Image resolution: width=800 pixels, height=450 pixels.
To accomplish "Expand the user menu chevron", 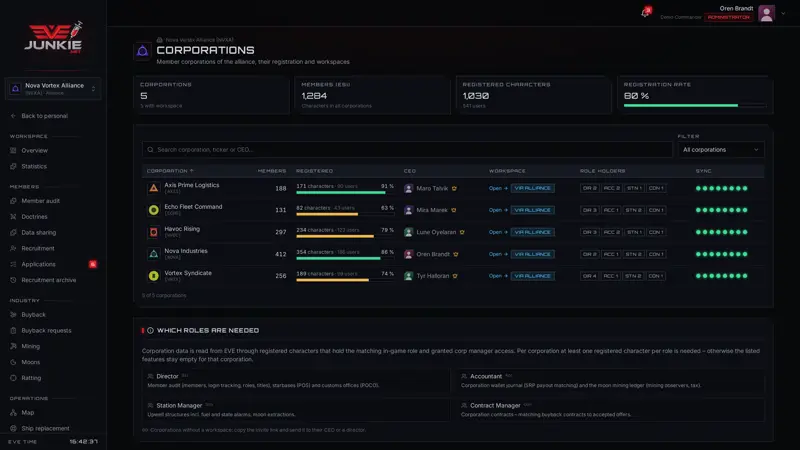I will click(x=783, y=14).
